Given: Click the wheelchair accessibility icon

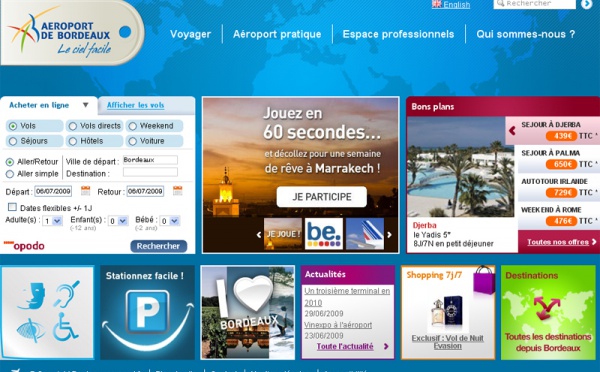Looking at the screenshot, I should pyautogui.click(x=65, y=326).
